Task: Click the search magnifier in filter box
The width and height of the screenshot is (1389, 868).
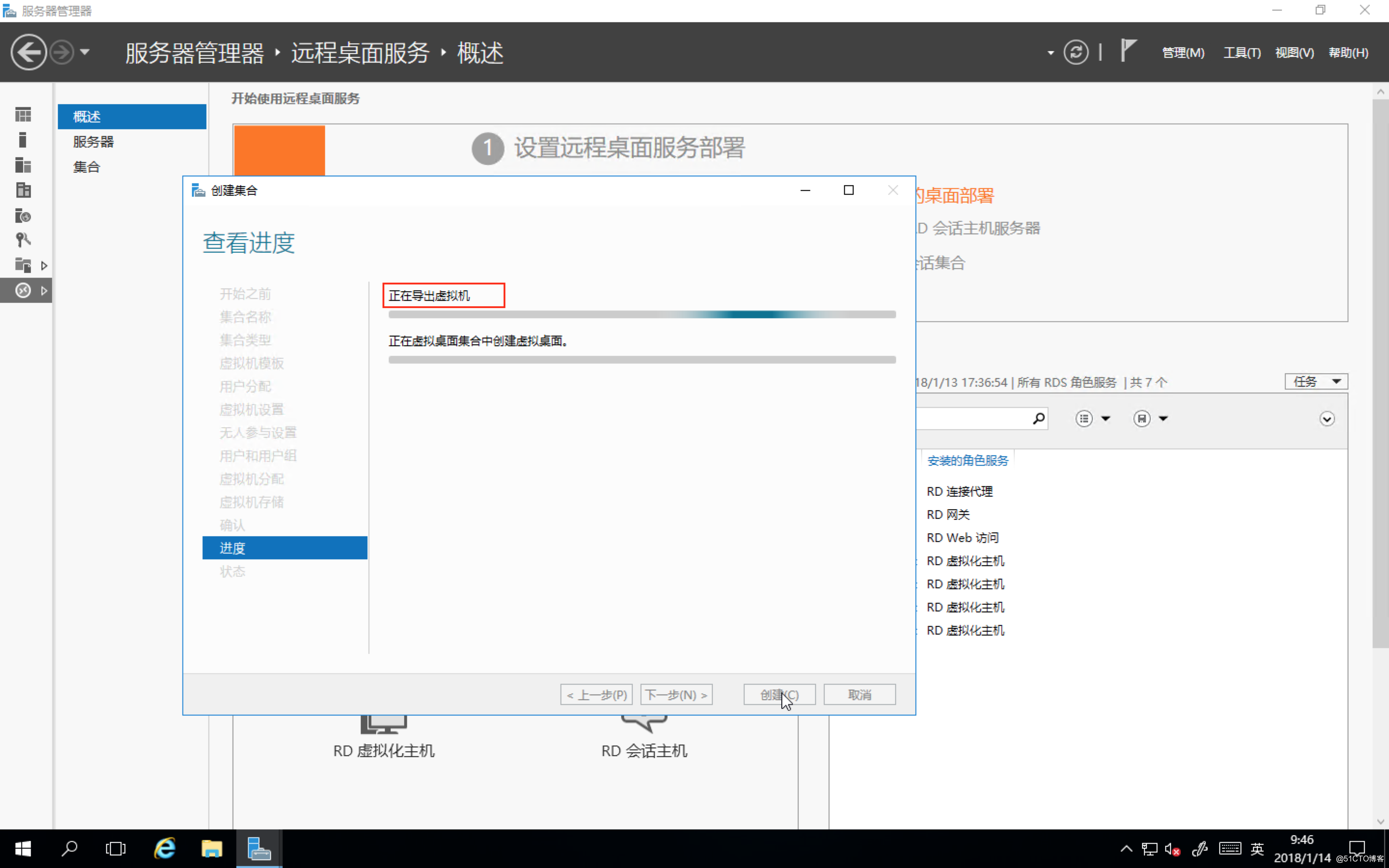Action: point(1038,419)
